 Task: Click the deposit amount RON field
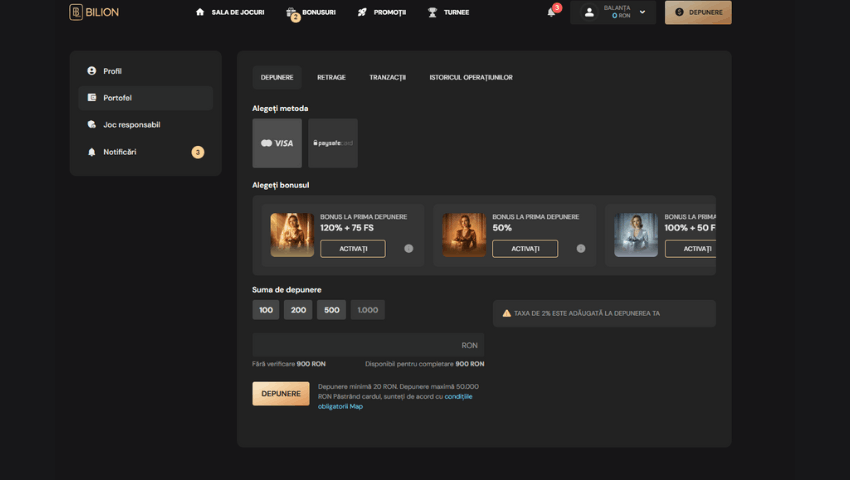pos(360,345)
